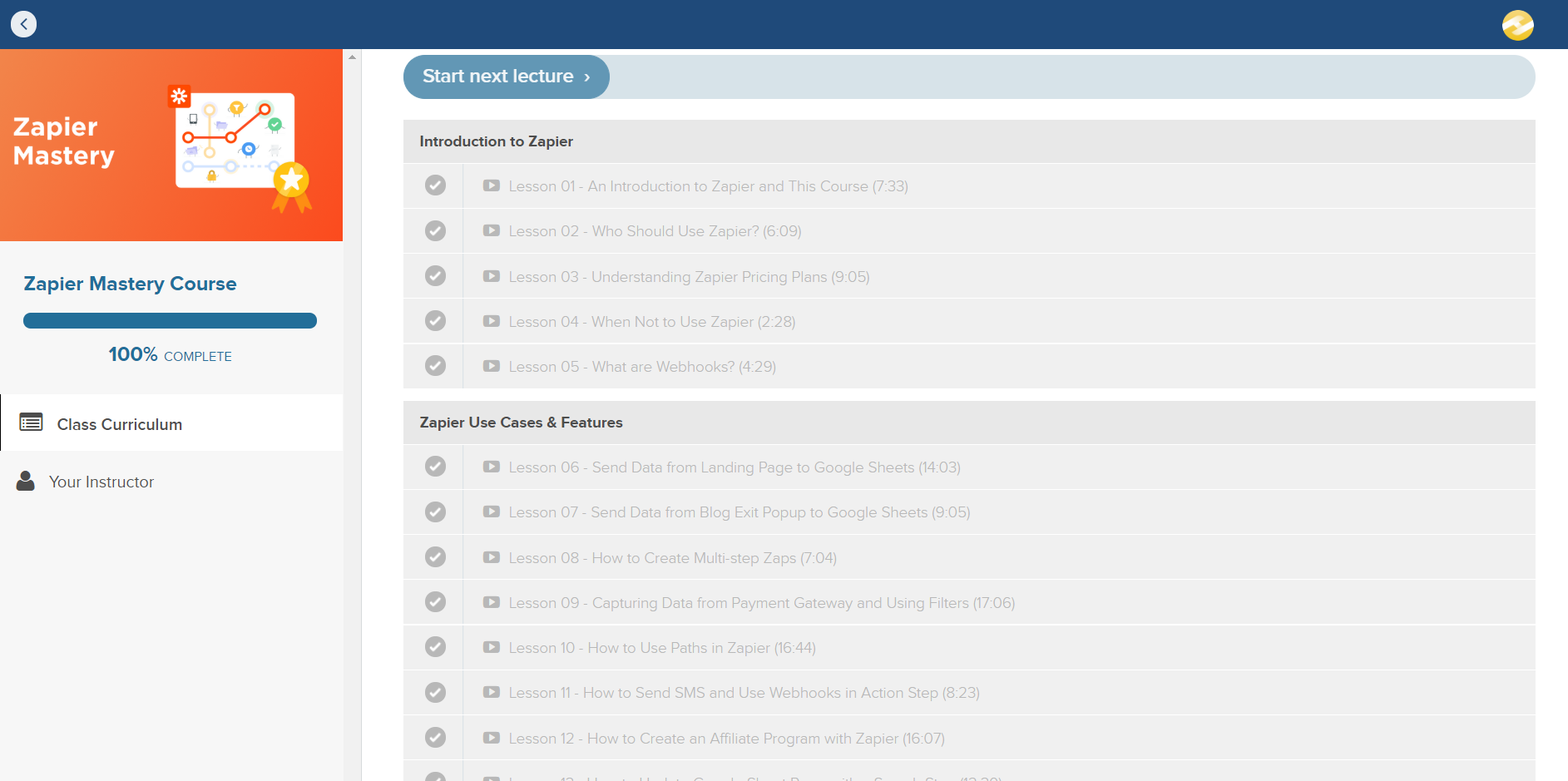The image size is (1568, 781).
Task: Click the video icon for Lesson 12
Action: click(492, 738)
